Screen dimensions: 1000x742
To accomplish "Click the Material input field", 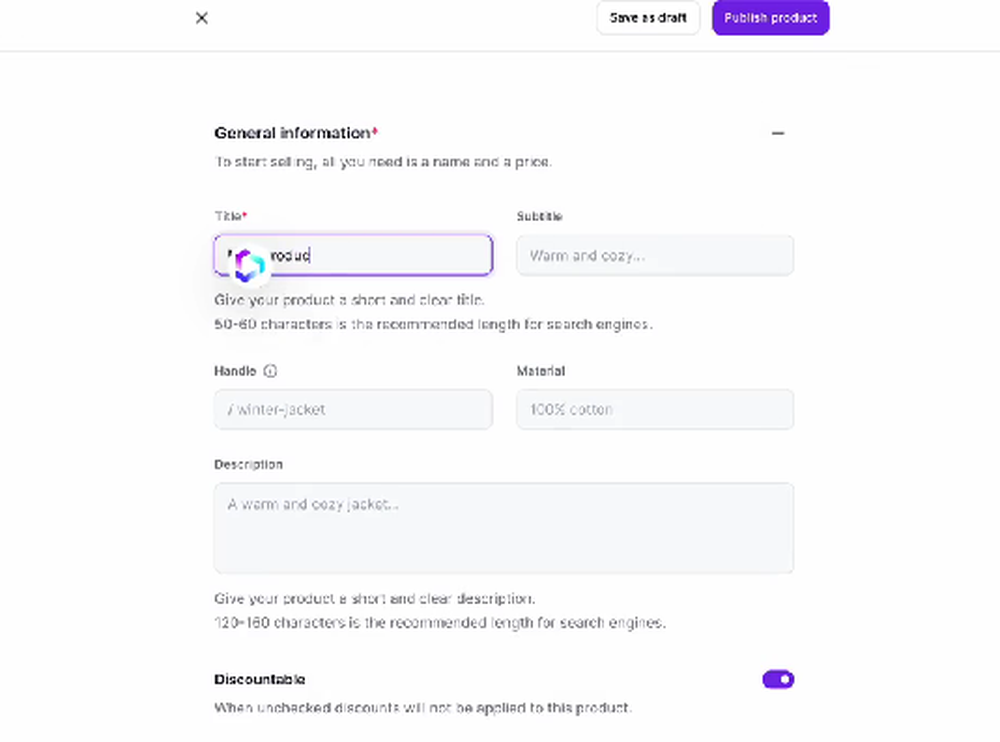I will coord(655,410).
